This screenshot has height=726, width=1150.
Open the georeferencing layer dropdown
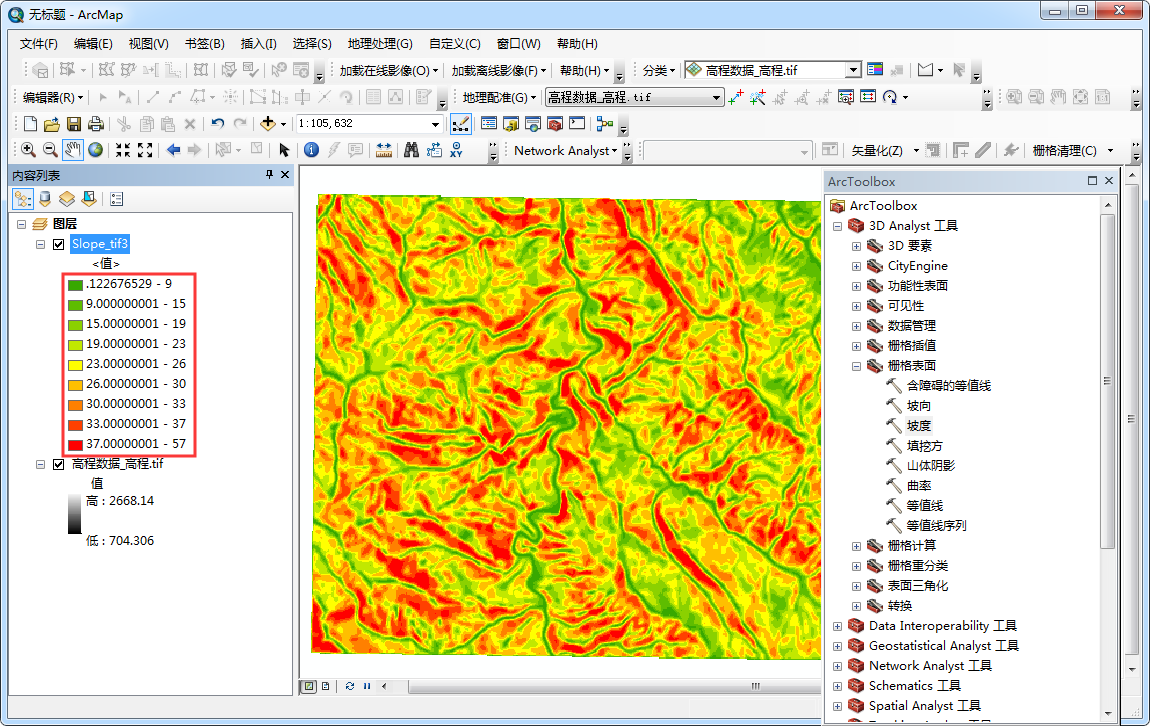pyautogui.click(x=716, y=97)
